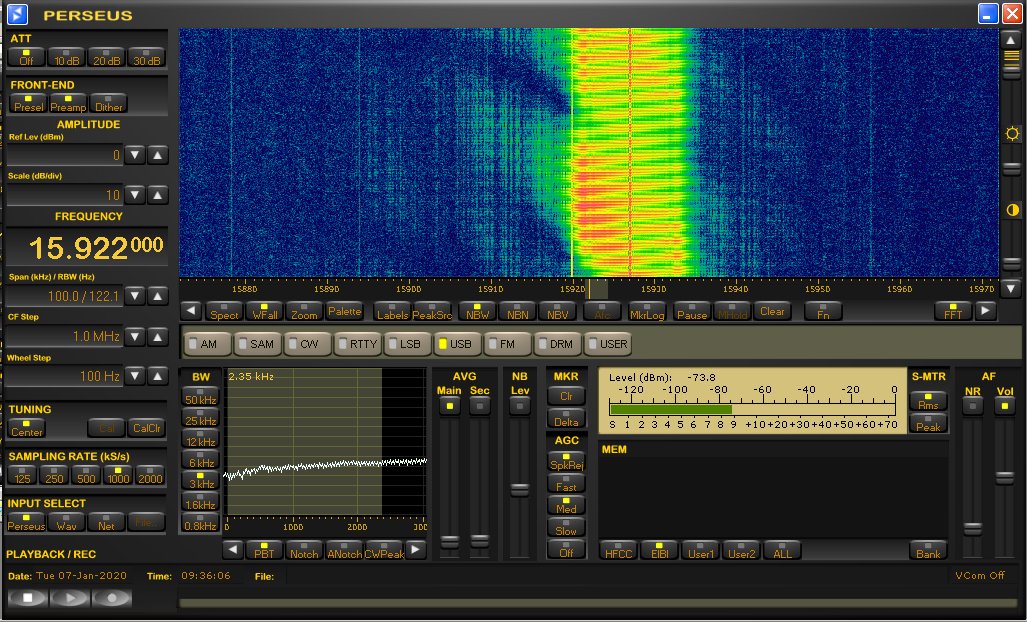Select USB mode

click(458, 344)
